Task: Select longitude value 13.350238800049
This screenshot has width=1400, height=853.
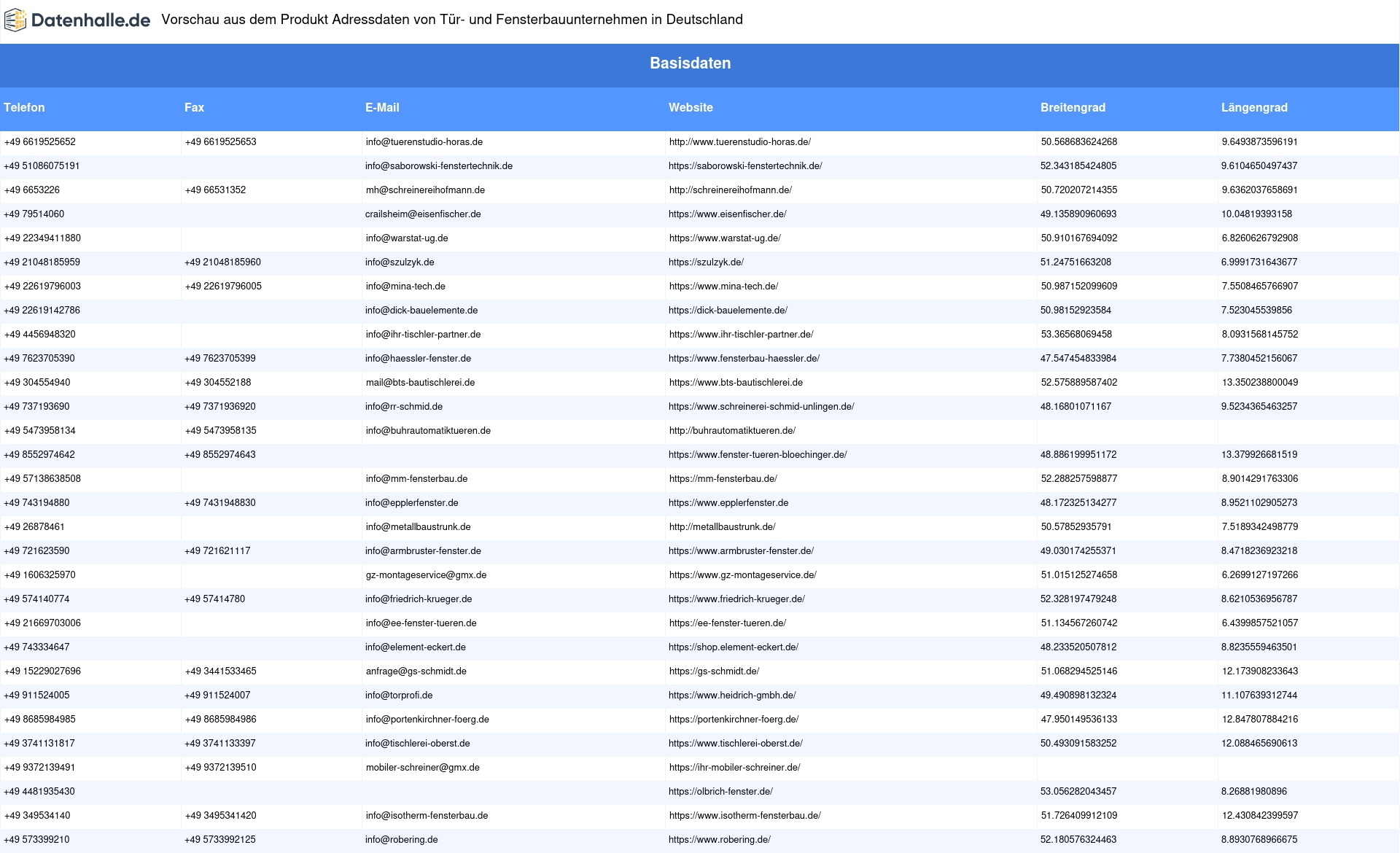Action: coord(1259,383)
